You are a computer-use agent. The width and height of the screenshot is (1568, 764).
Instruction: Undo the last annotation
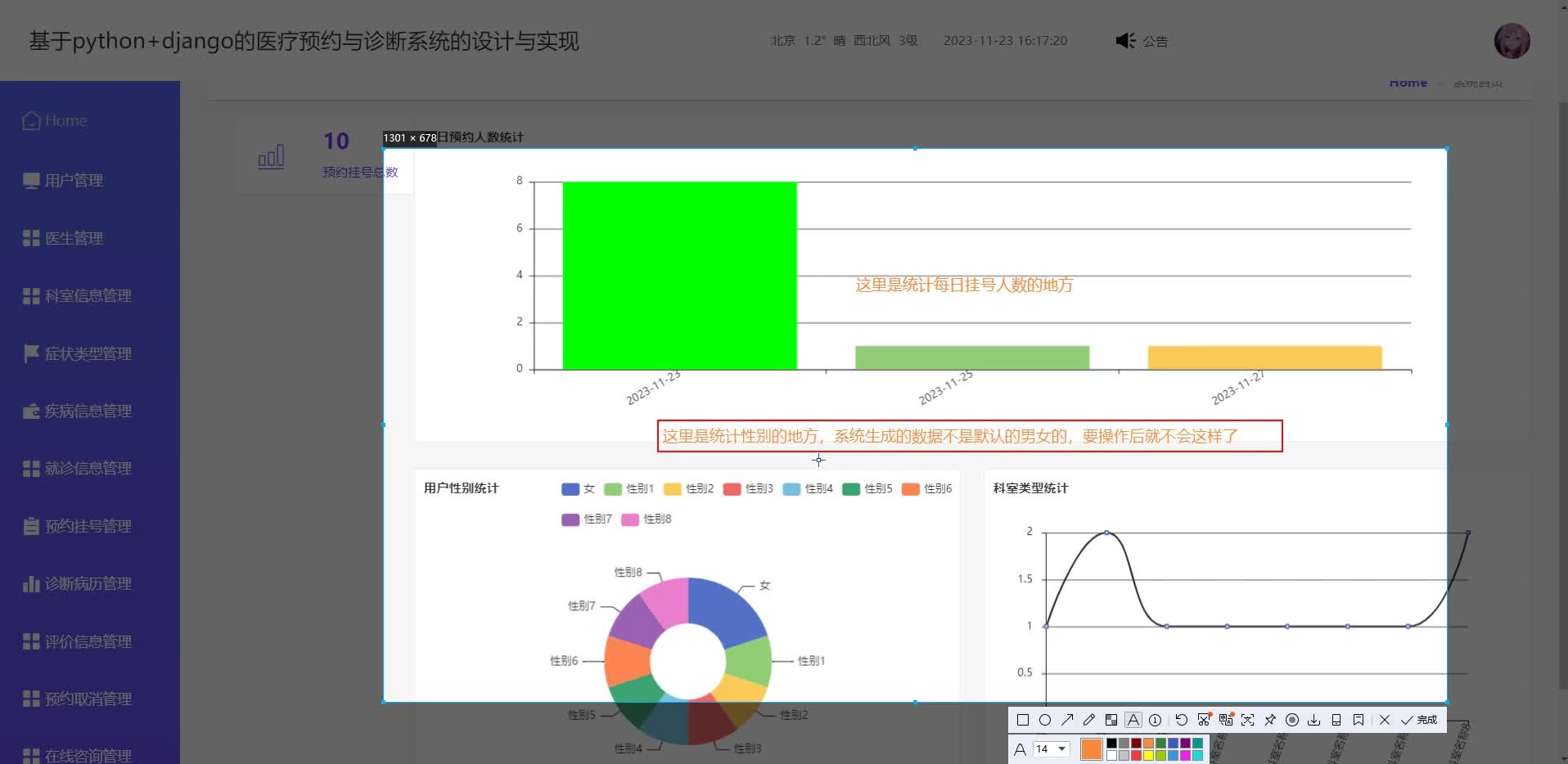[x=1181, y=720]
